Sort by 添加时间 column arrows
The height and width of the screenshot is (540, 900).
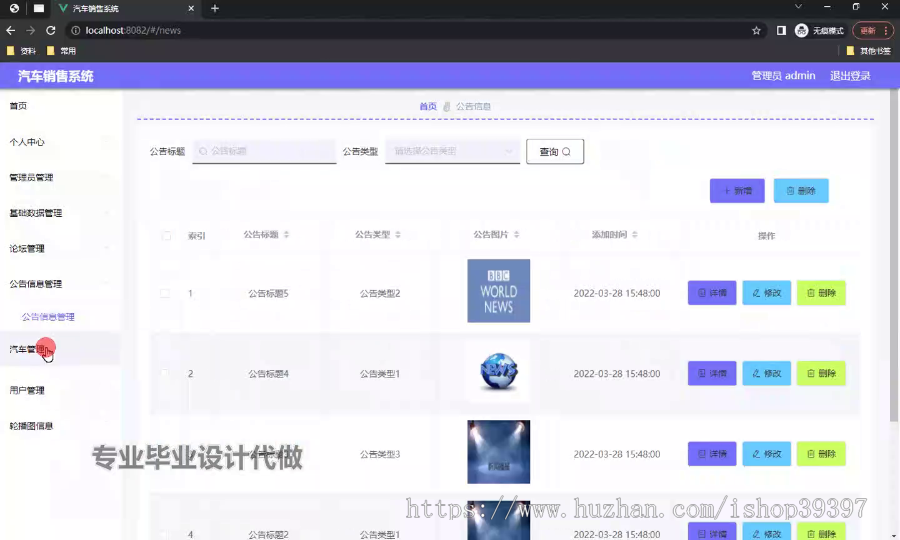(x=635, y=235)
